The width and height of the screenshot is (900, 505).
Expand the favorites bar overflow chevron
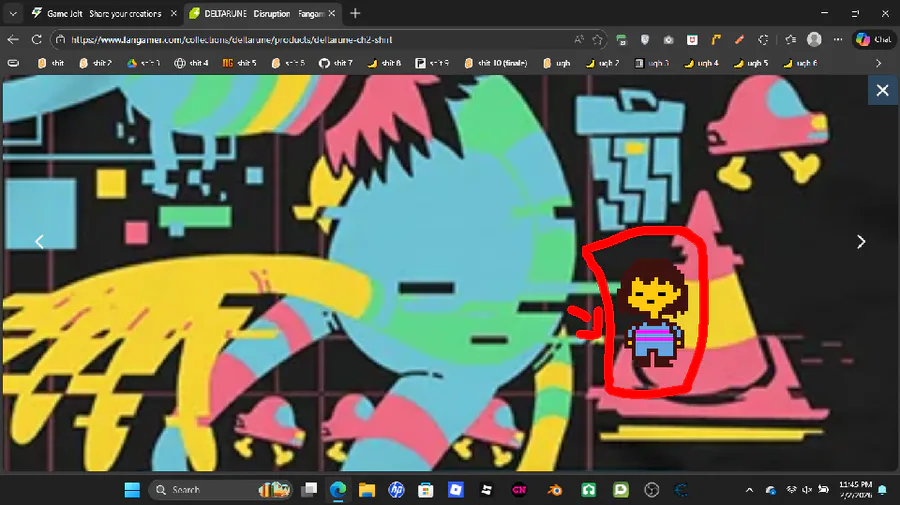click(x=878, y=63)
